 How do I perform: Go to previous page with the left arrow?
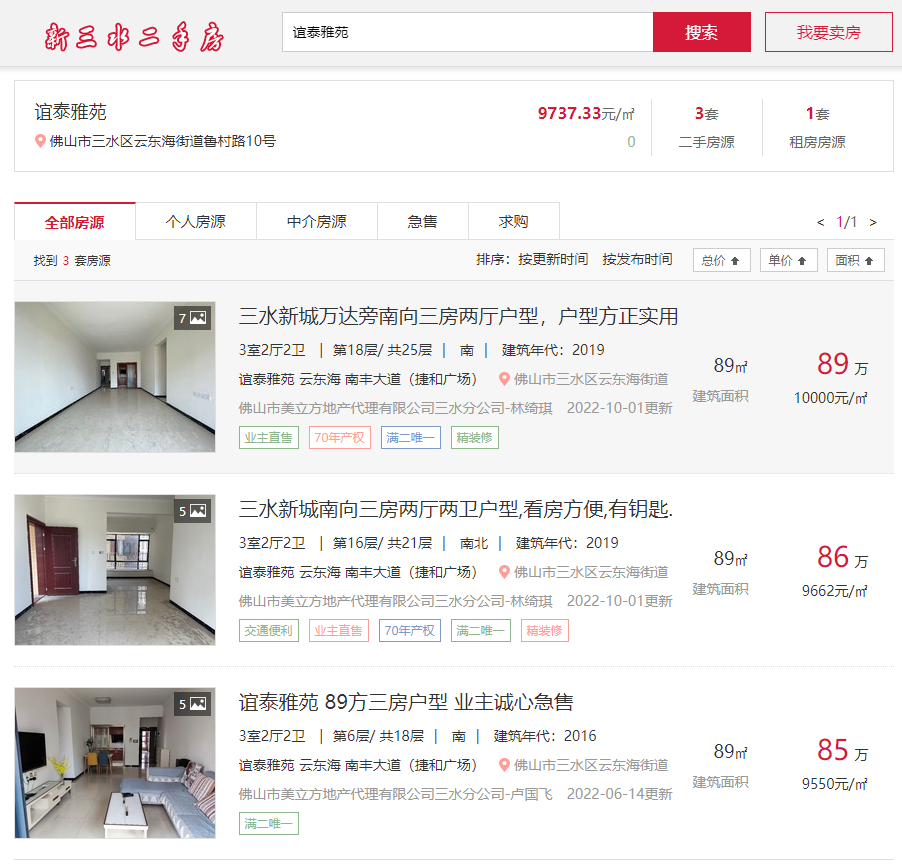coord(821,222)
